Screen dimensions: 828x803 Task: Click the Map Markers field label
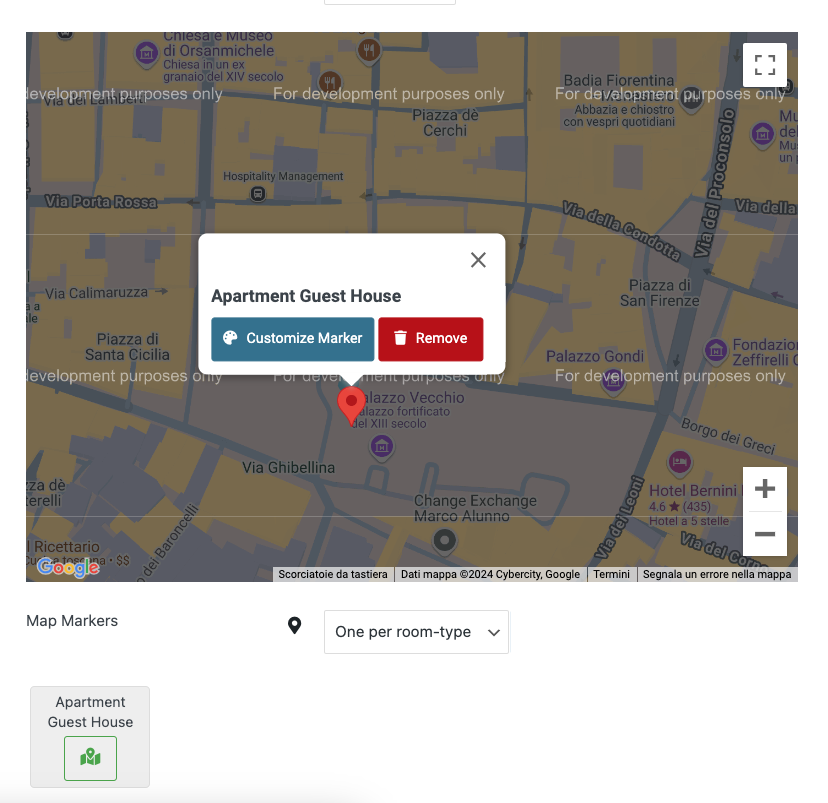[72, 621]
